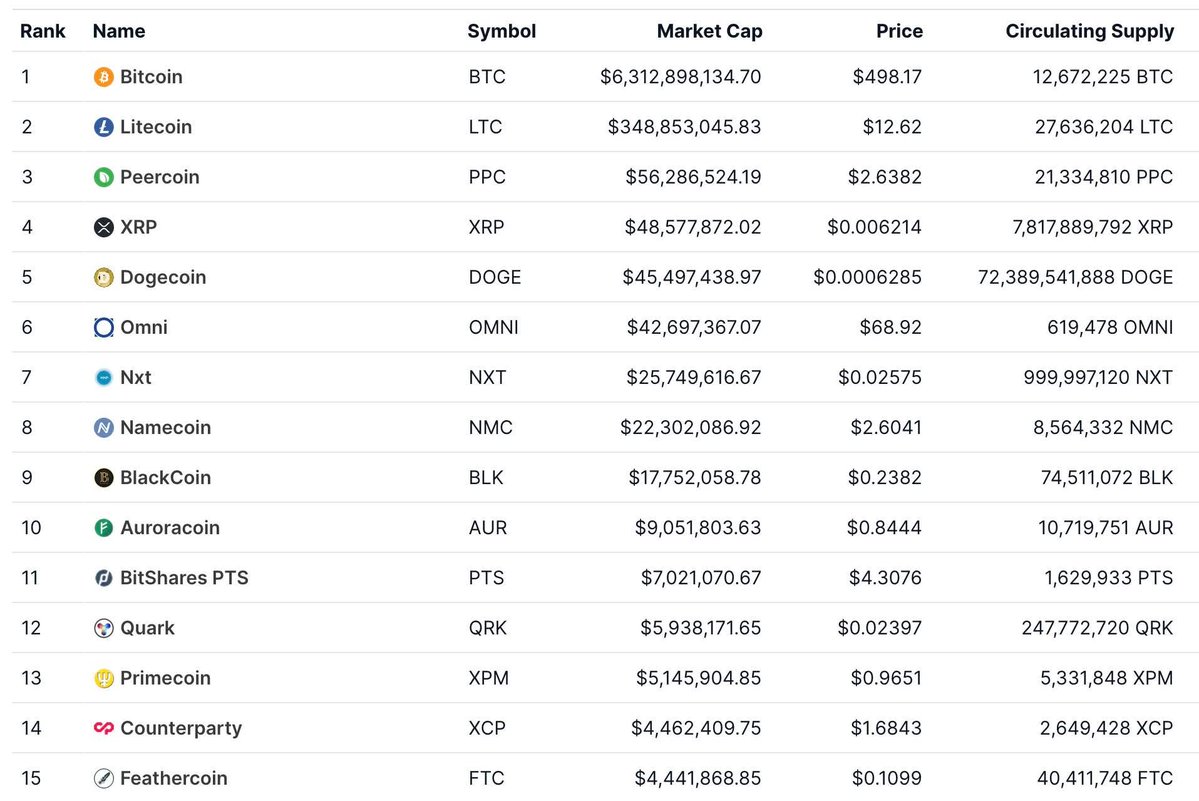Click the orange Bitcoin logo icon
1199x801 pixels.
(x=103, y=77)
